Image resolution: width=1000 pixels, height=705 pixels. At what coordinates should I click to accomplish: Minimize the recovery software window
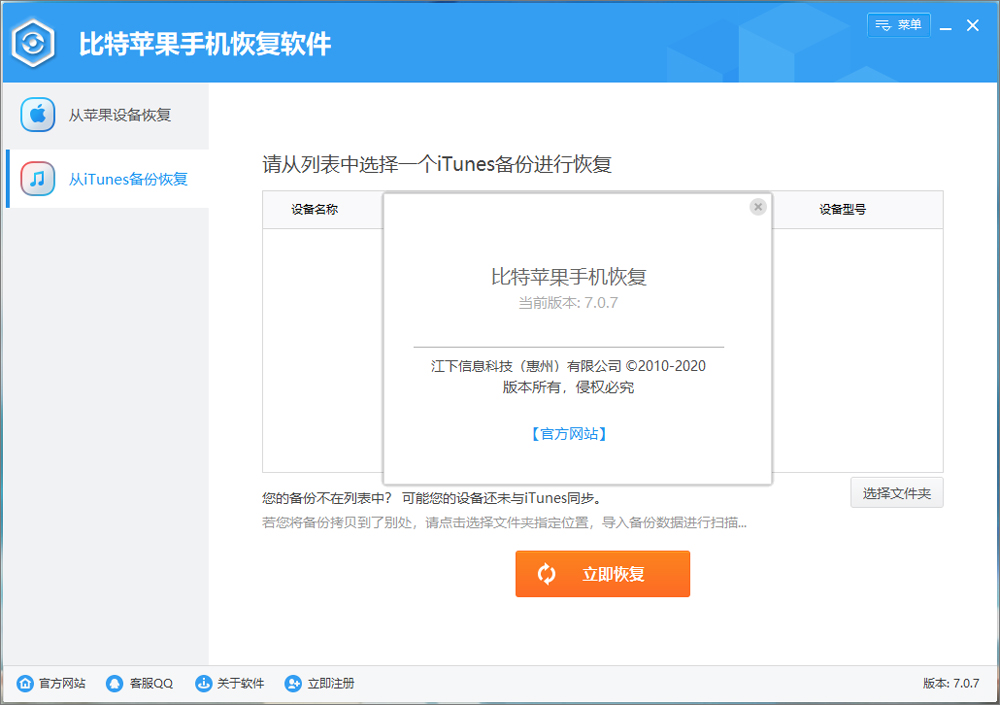[946, 26]
